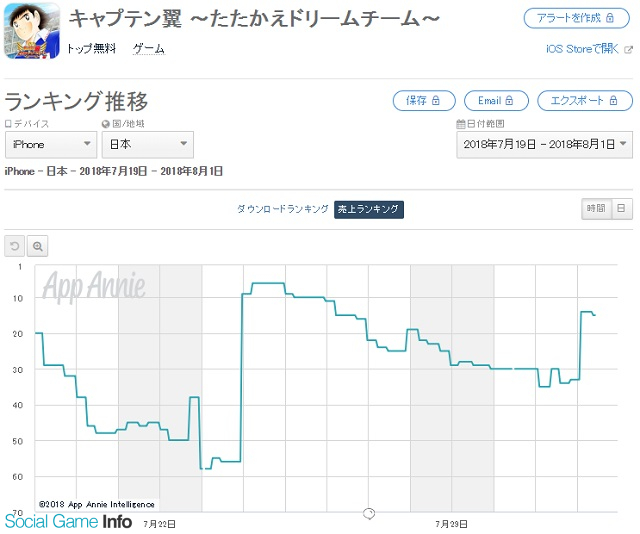Click the reset zoom undo icon
Viewport: 640px width, 534px height.
pos(15,246)
